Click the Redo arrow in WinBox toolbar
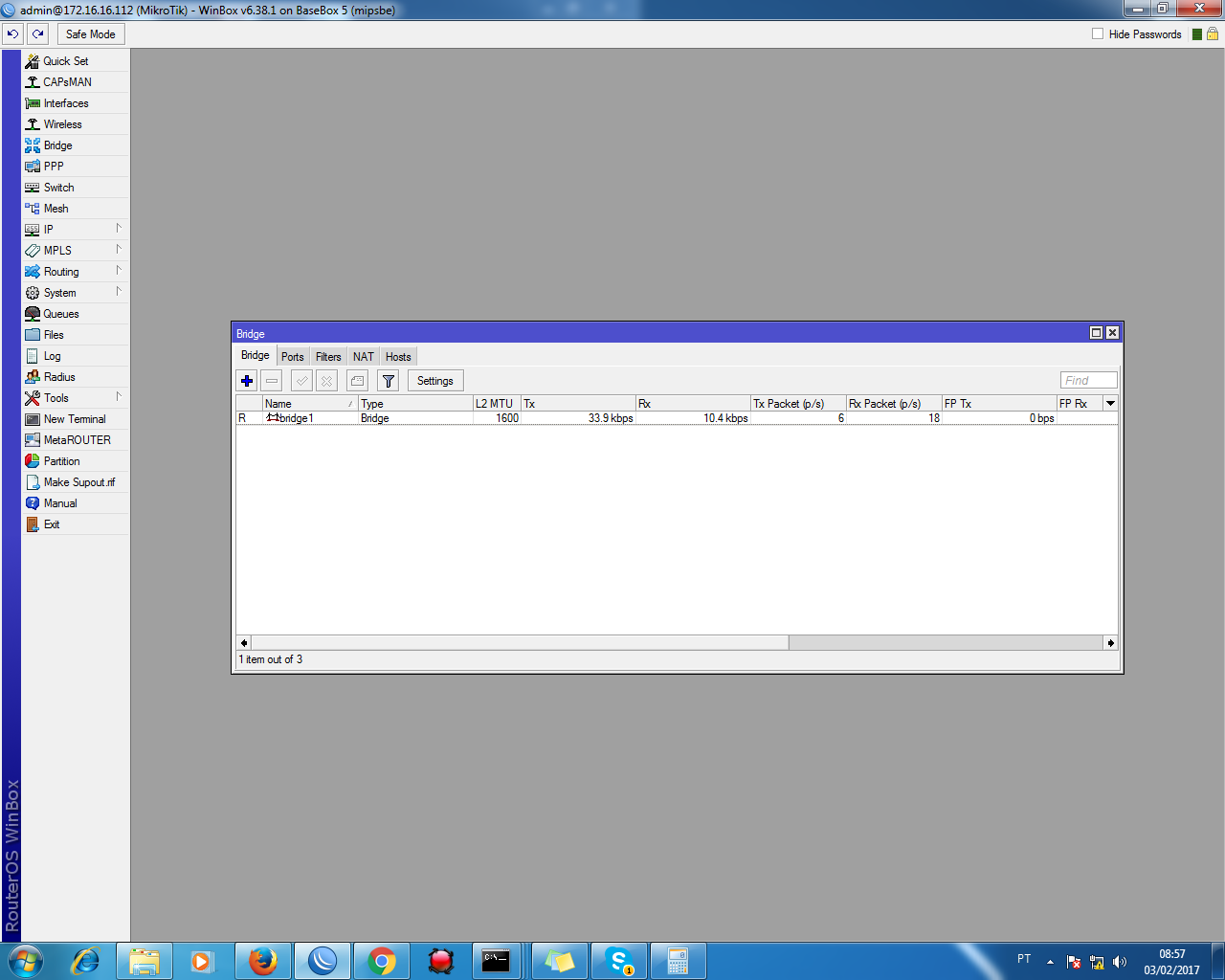This screenshot has width=1225, height=980. (37, 33)
